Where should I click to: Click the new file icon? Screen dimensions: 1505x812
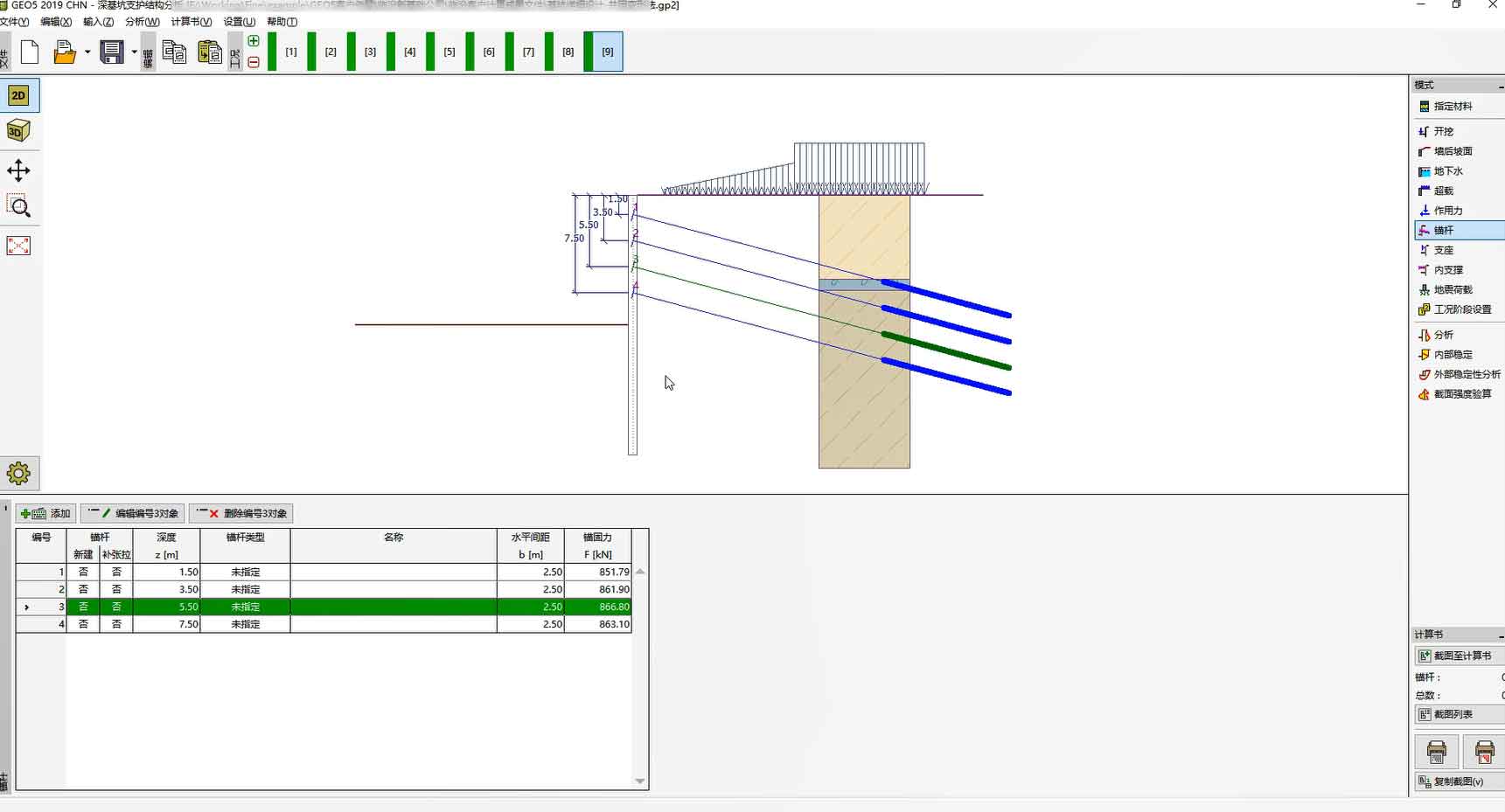coord(30,52)
